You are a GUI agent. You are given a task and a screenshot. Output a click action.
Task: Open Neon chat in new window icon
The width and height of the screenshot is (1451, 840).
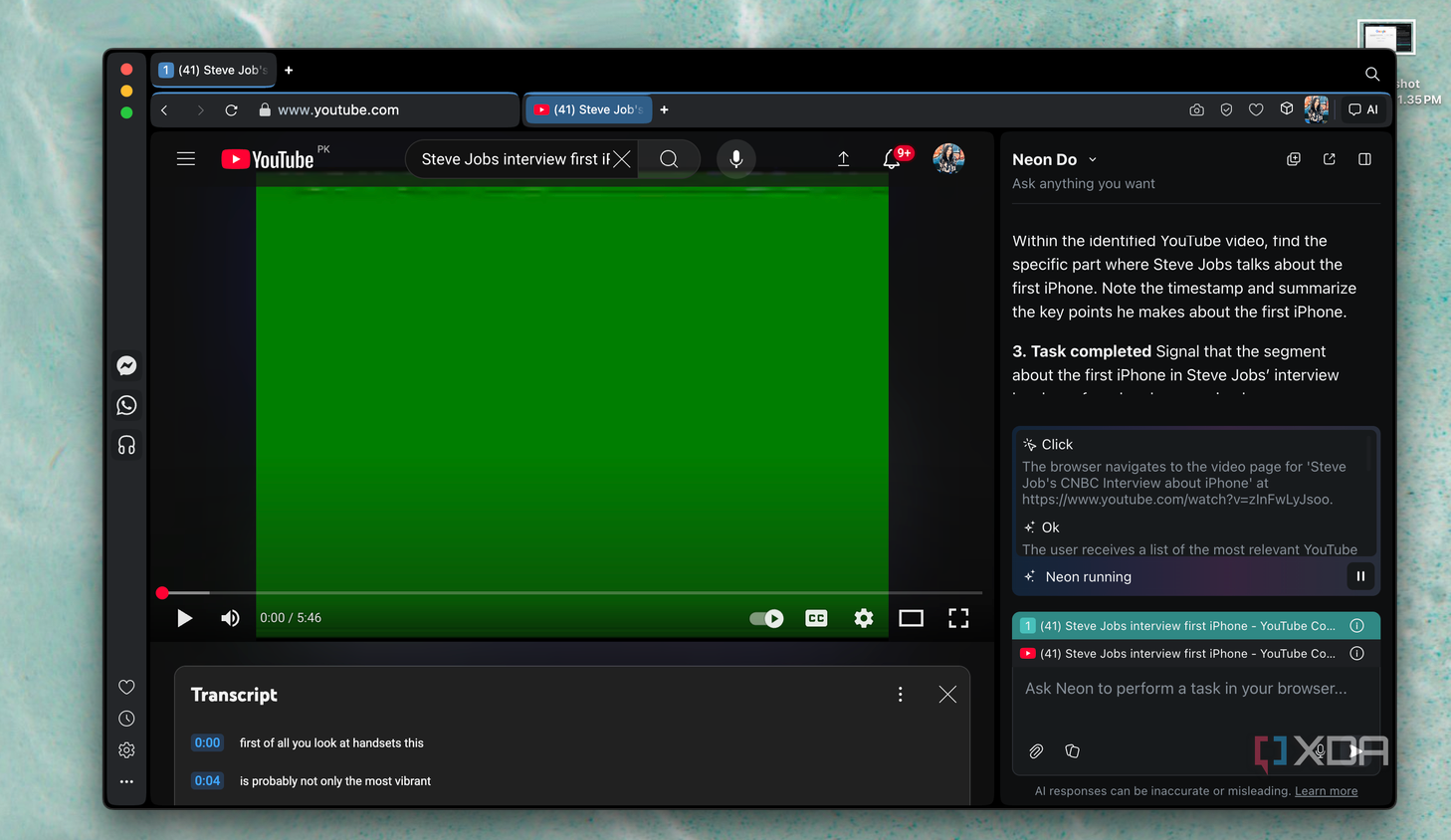click(1330, 159)
